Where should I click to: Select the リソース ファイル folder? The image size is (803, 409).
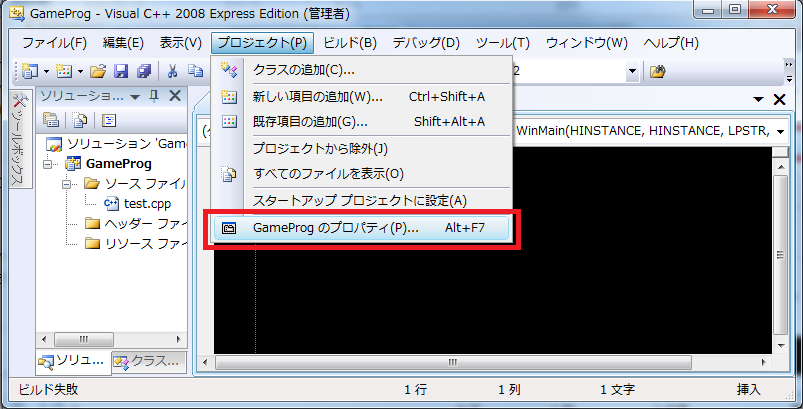pyautogui.click(x=136, y=243)
